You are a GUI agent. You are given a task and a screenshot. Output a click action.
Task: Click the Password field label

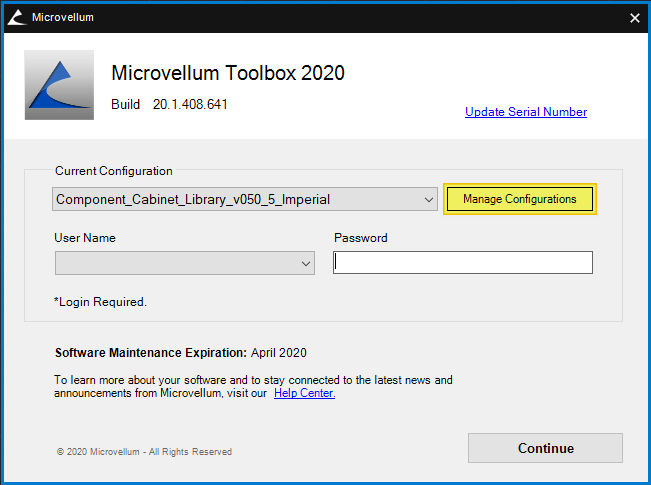point(361,238)
